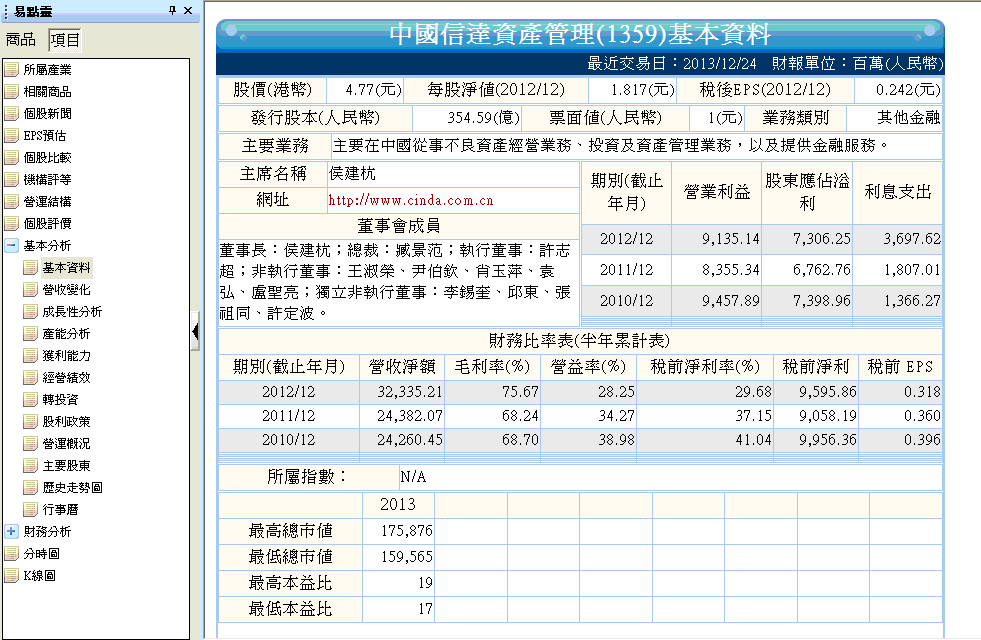This screenshot has height=640, width=981.
Task: Click the 營收淨額 value 32,335.21
Action: click(x=409, y=392)
